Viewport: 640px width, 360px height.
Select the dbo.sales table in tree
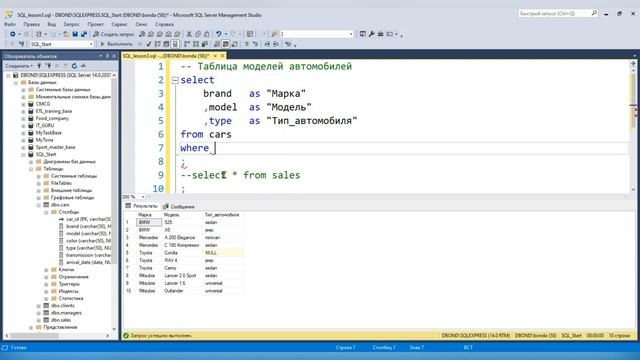pyautogui.click(x=61, y=320)
